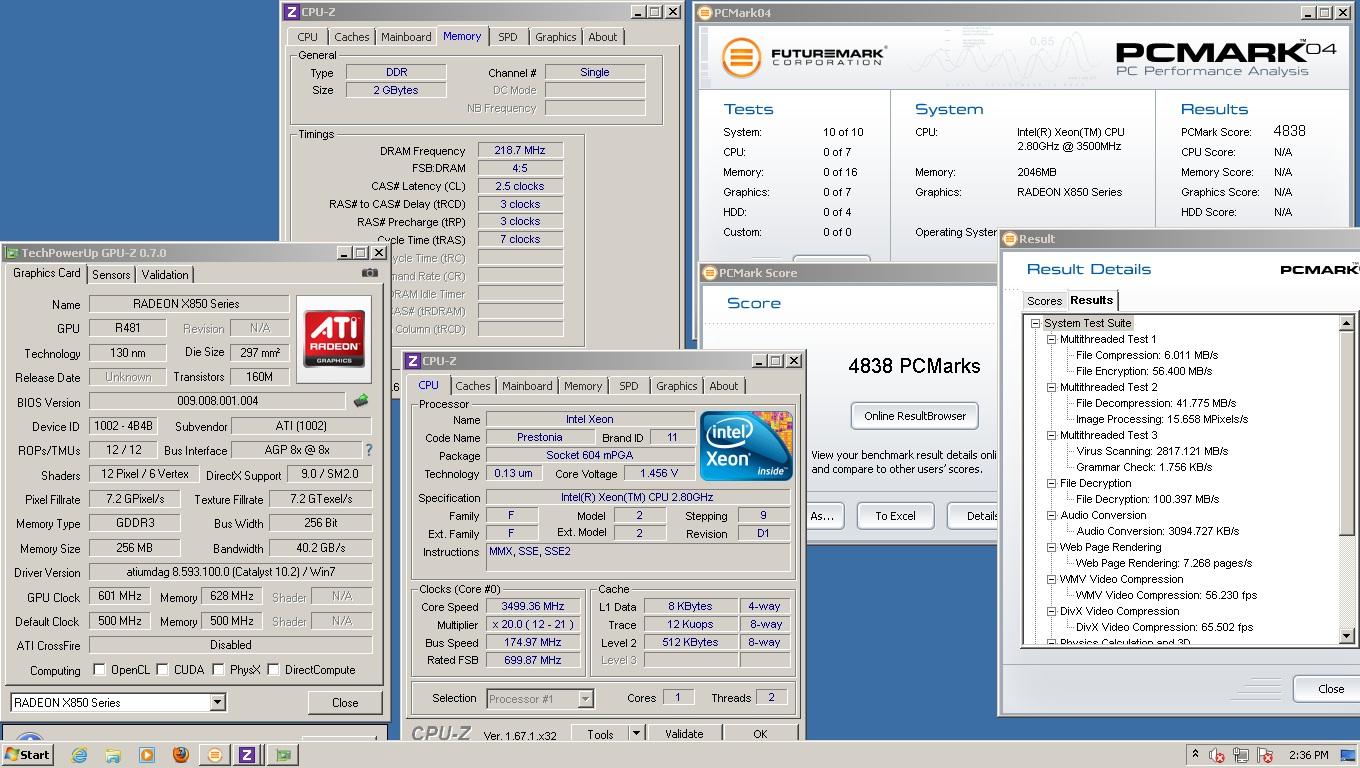Collapse the System Test Suite node
This screenshot has width=1360, height=768.
(x=1035, y=323)
